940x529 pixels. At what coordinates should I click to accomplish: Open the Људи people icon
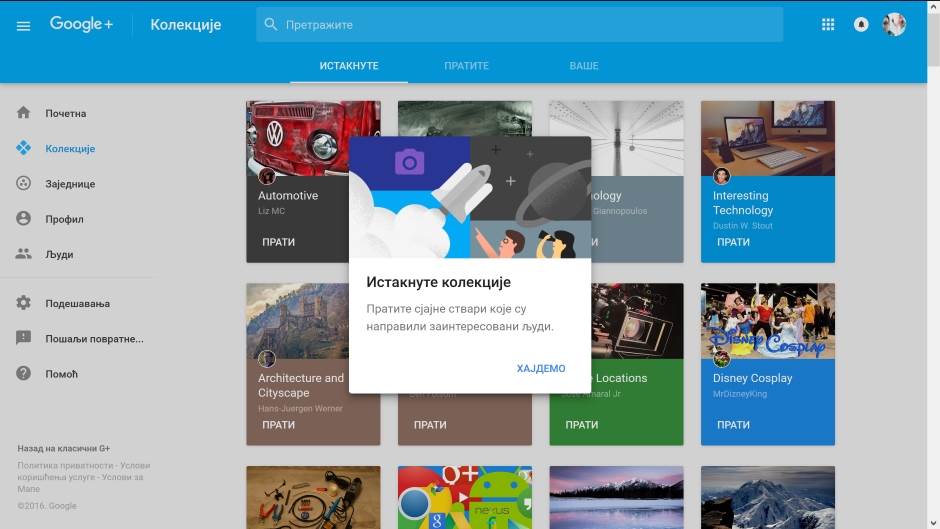[x=24, y=254]
